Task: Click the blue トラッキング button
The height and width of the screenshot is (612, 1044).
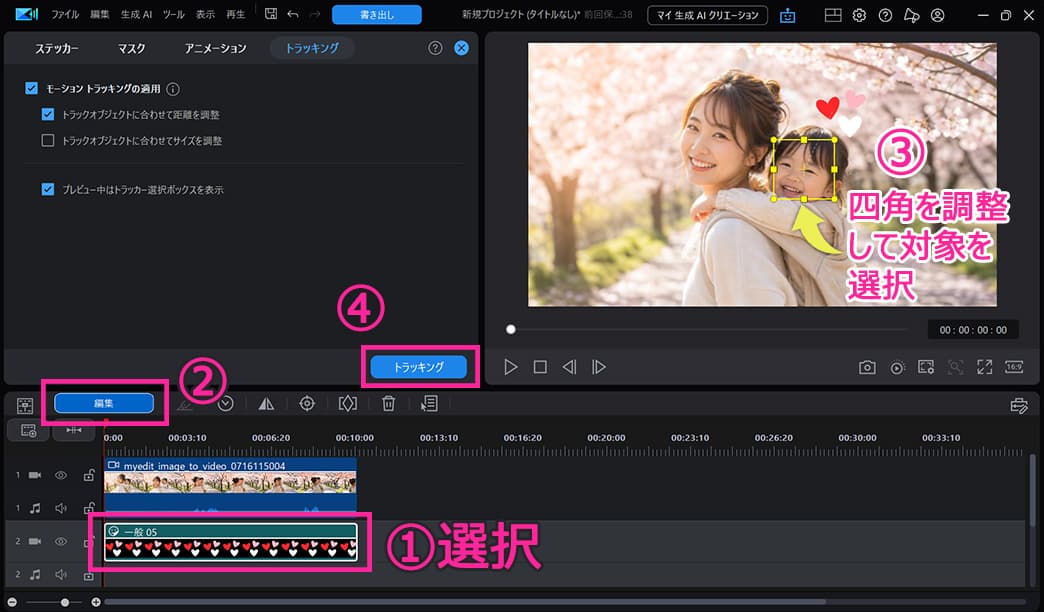Action: [x=418, y=367]
